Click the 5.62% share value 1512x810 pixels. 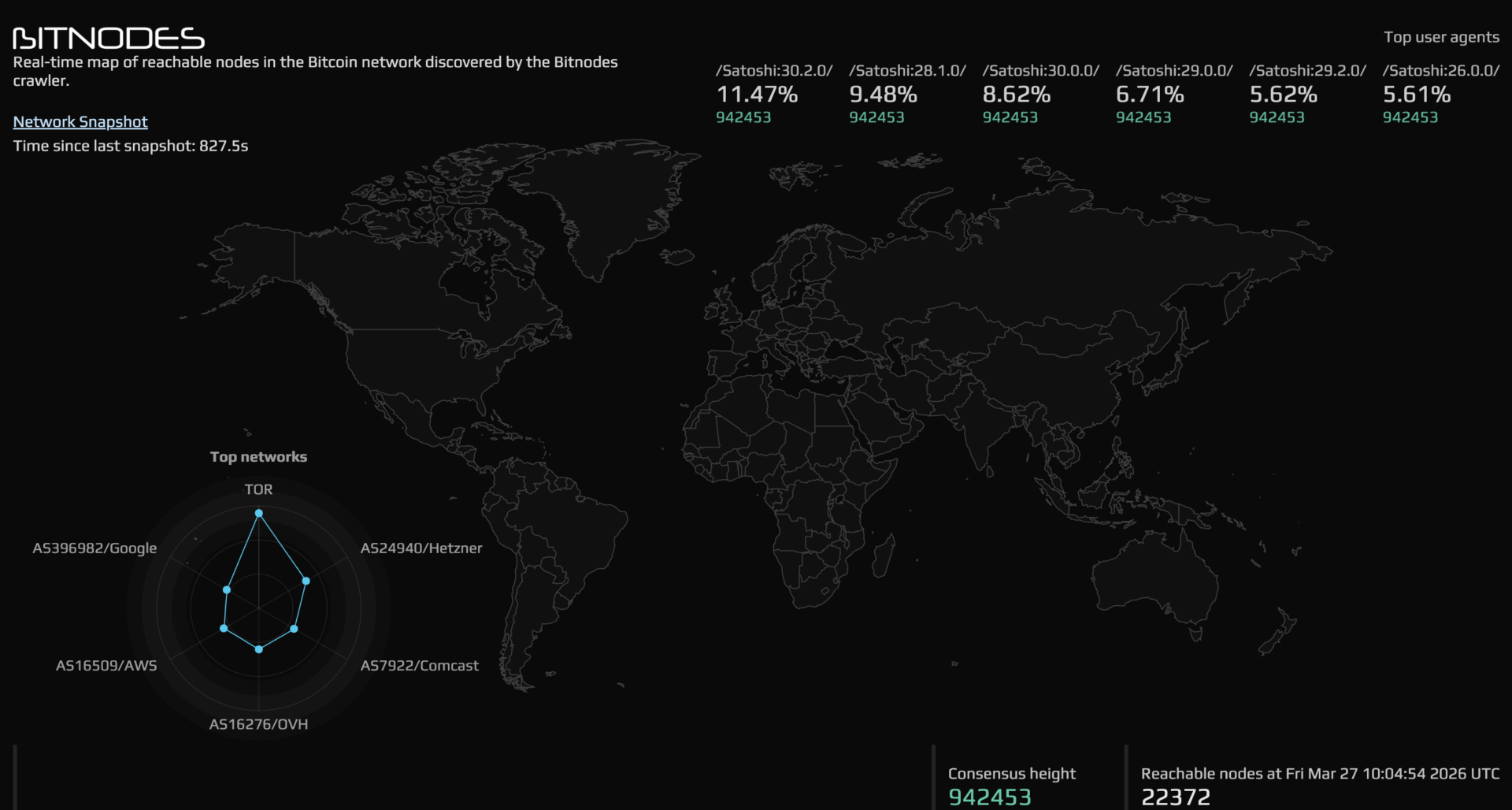[1284, 95]
